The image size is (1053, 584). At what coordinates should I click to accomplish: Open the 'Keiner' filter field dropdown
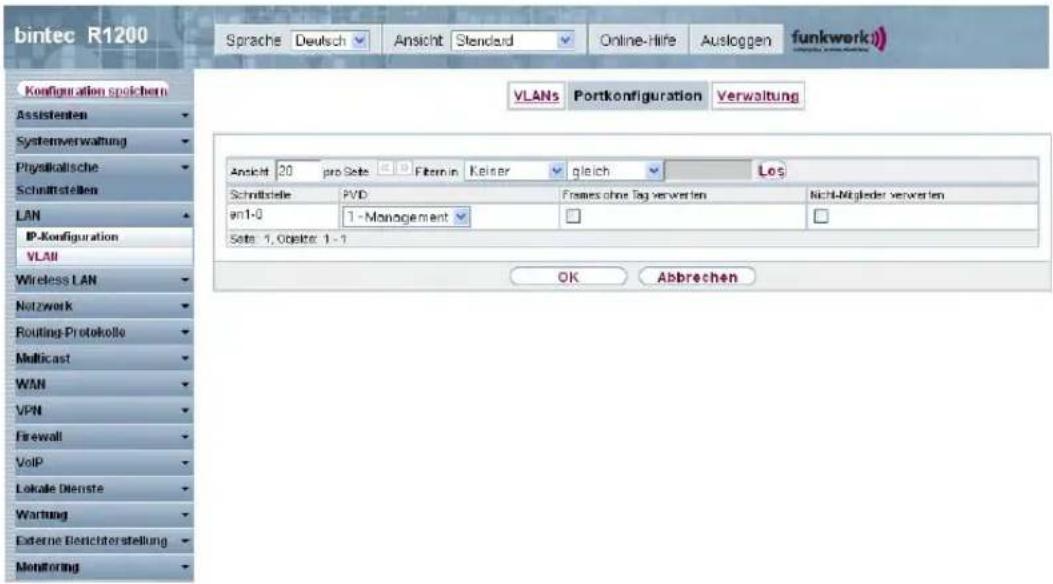tap(514, 171)
